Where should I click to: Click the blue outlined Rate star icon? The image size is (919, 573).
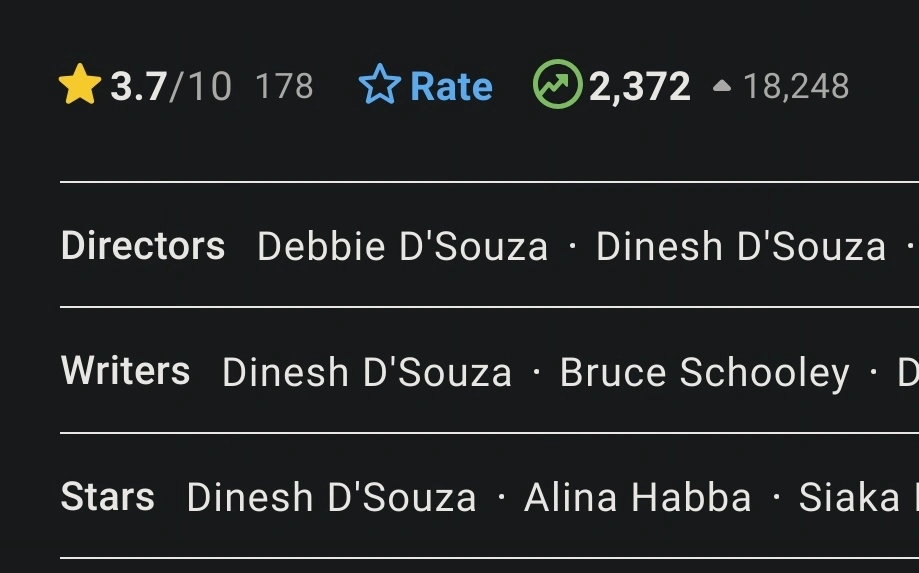pyautogui.click(x=379, y=86)
